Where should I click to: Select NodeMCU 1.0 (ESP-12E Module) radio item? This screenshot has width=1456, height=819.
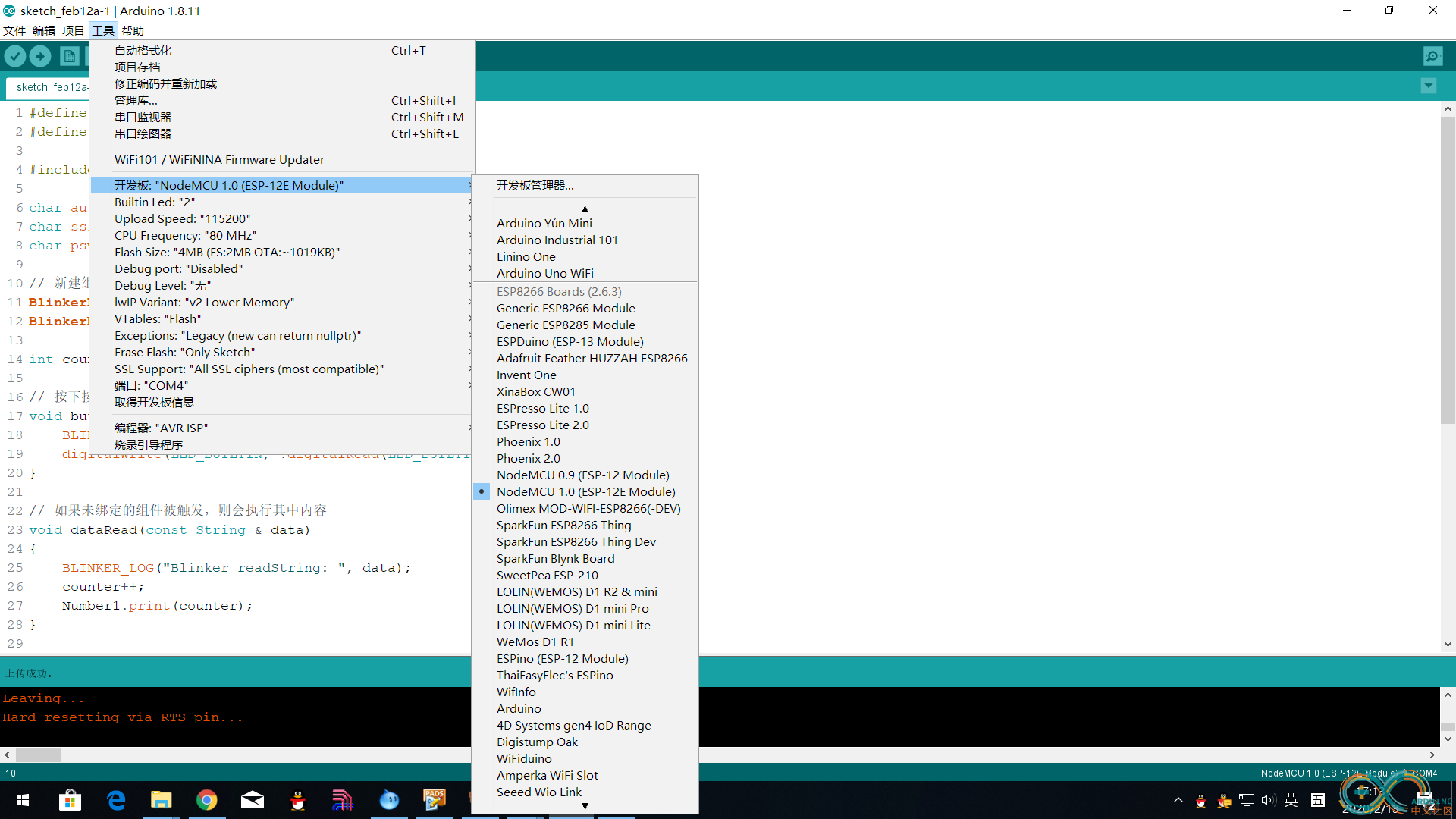pos(585,491)
